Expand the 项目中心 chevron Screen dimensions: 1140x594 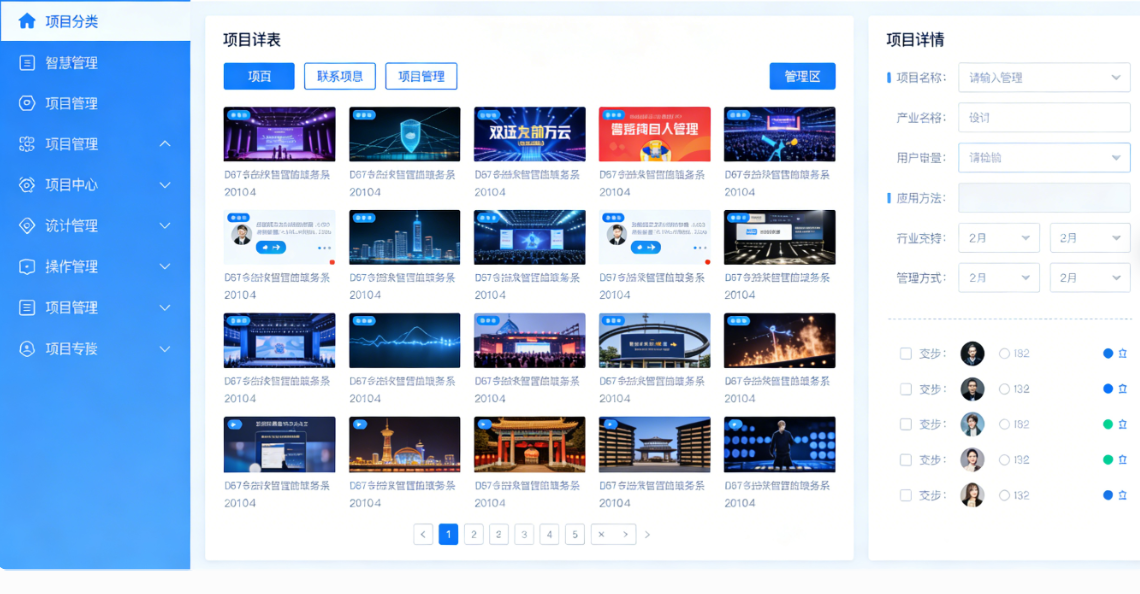tap(165, 185)
